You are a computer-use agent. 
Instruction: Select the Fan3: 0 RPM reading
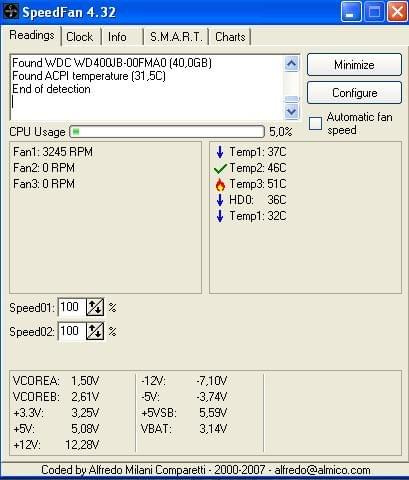coord(44,184)
